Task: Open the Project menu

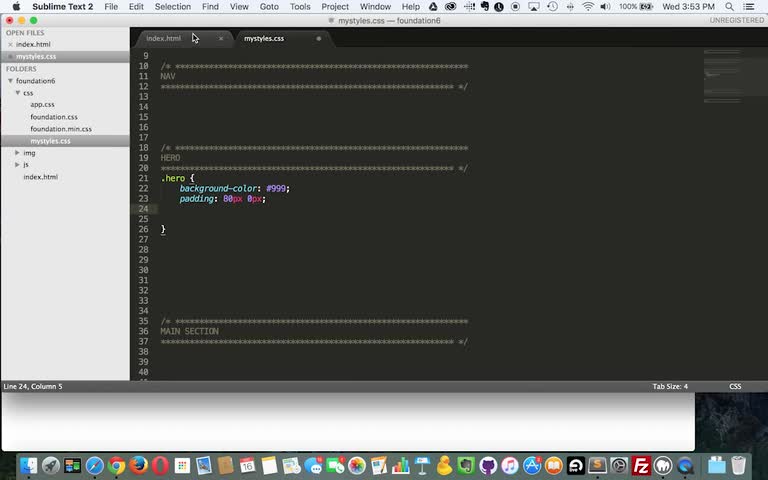Action: [x=335, y=6]
